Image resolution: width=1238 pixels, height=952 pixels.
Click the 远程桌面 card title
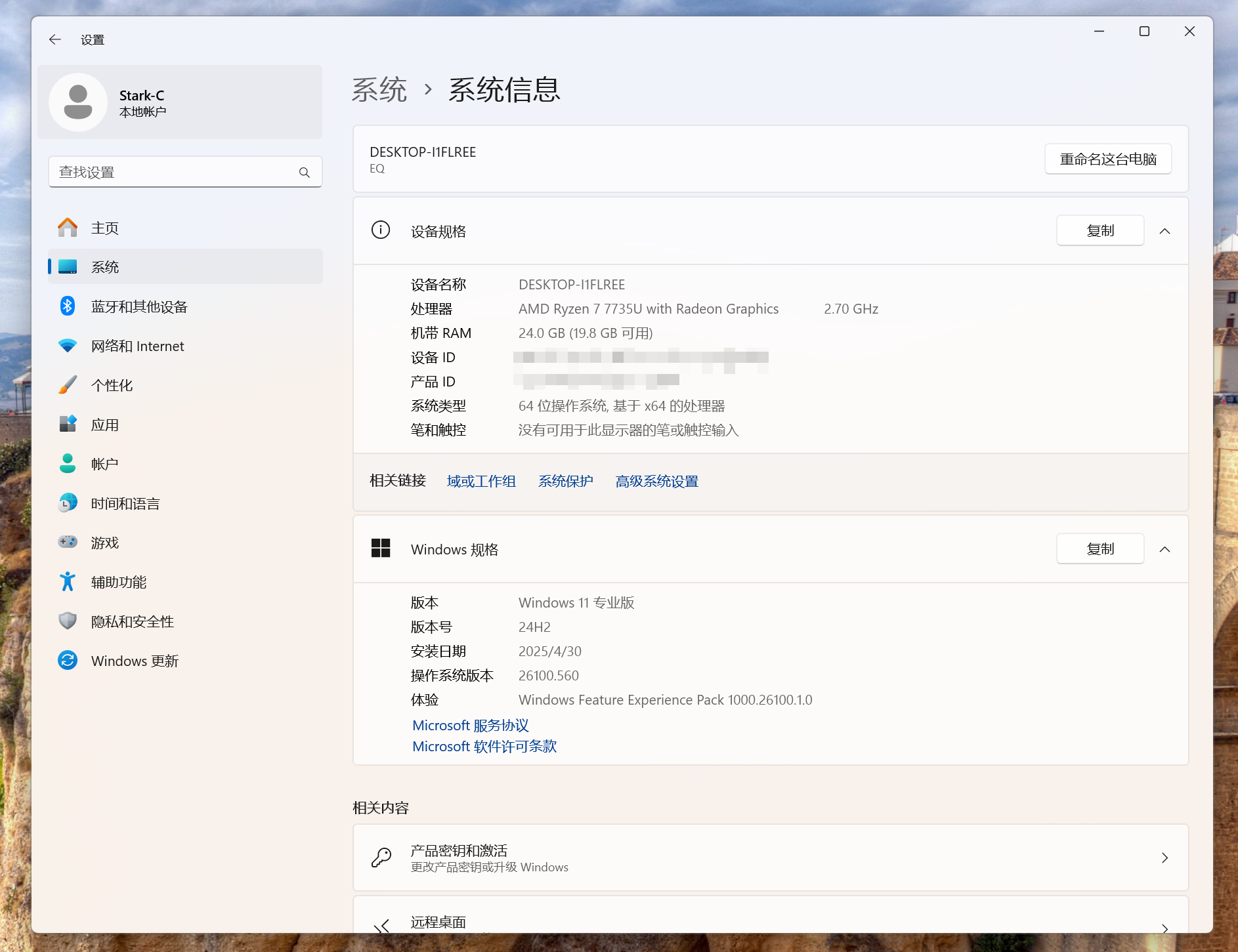[438, 922]
